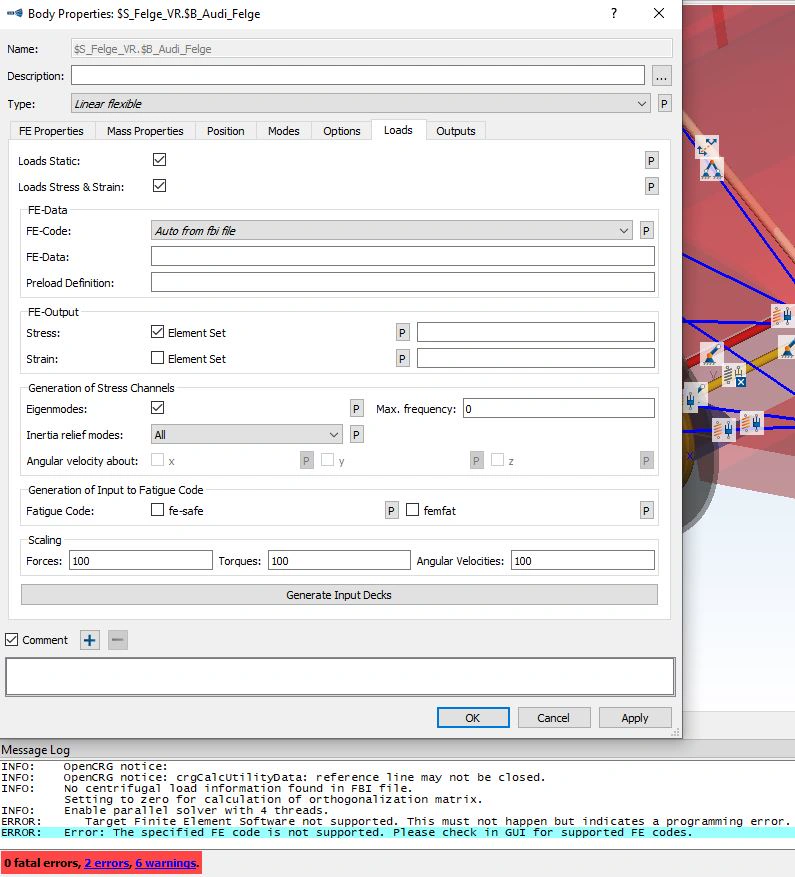Click P button beside fe-safe
The height and width of the screenshot is (877, 795).
click(x=392, y=510)
